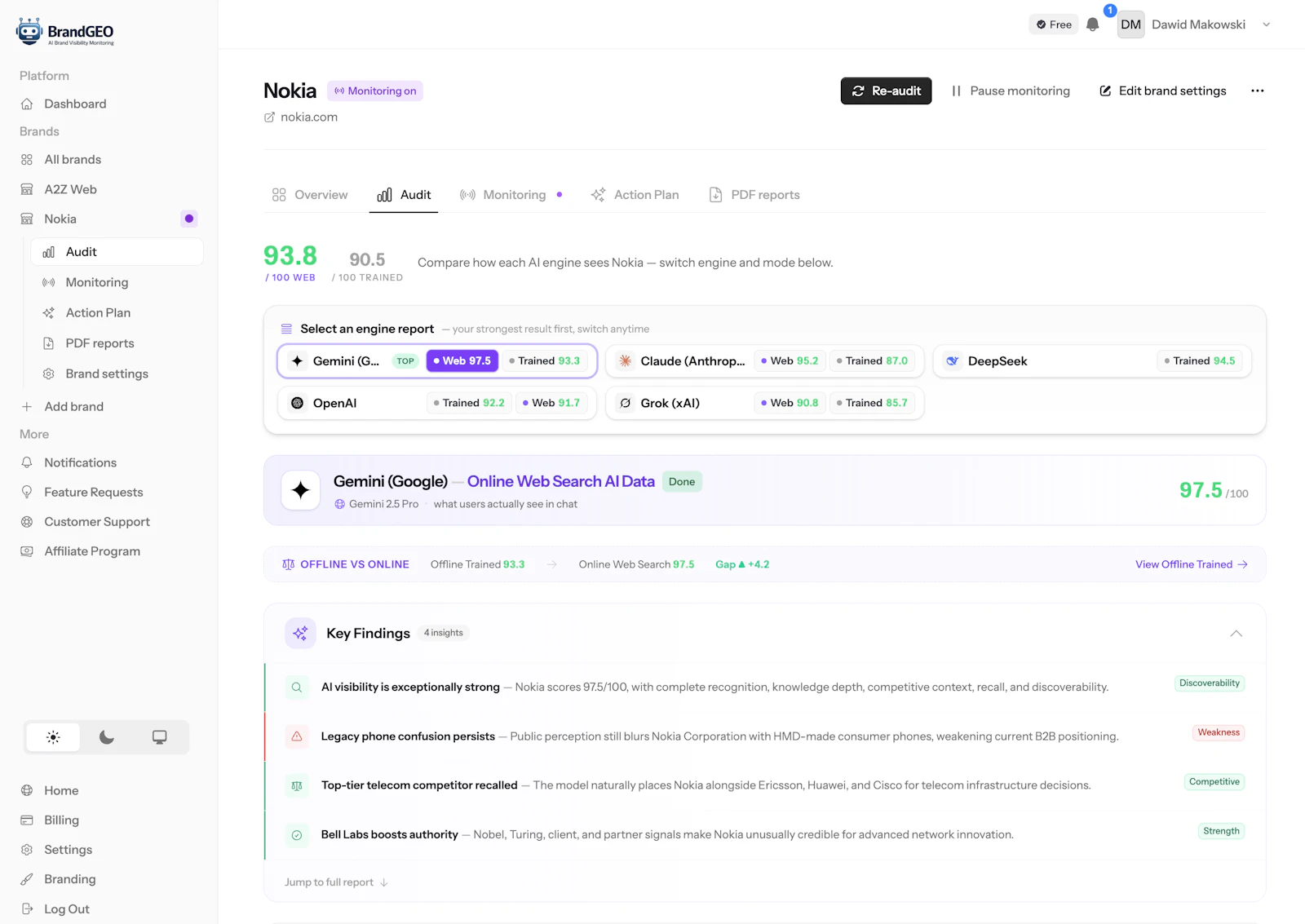Select the OpenAI Web 91.7 mode

click(x=551, y=403)
